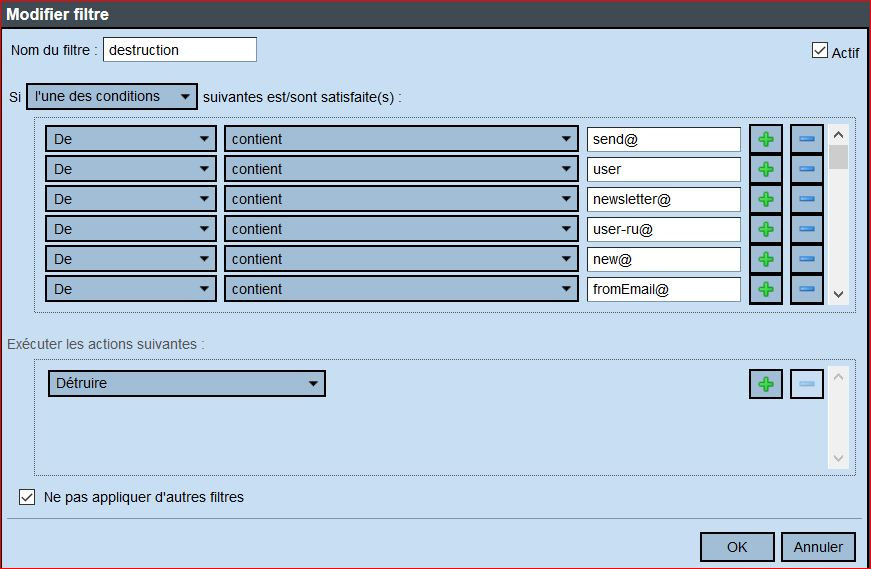Viewport: 871px width, 569px height.
Task: Add condition after newsletter@ row
Action: point(765,199)
